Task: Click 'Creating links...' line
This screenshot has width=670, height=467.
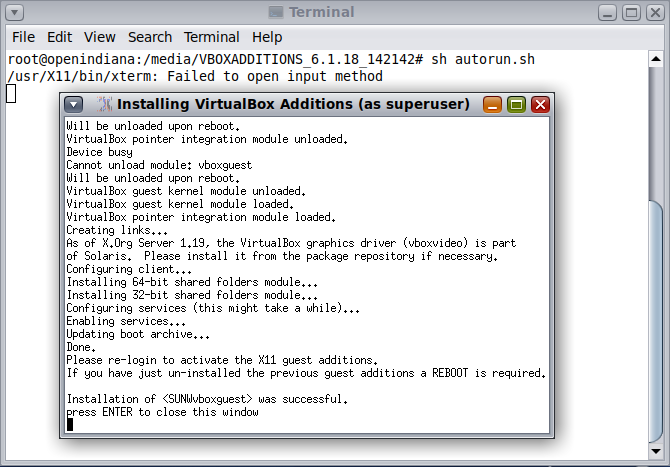Action: [117, 230]
